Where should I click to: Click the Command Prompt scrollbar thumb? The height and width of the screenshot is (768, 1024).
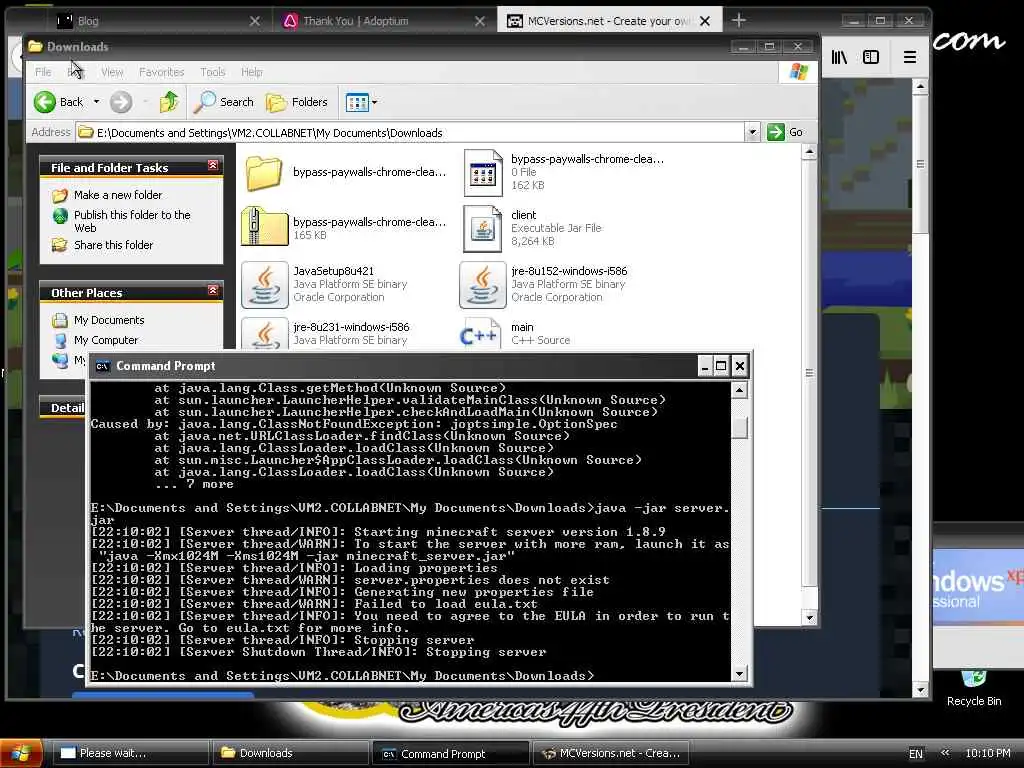[739, 428]
